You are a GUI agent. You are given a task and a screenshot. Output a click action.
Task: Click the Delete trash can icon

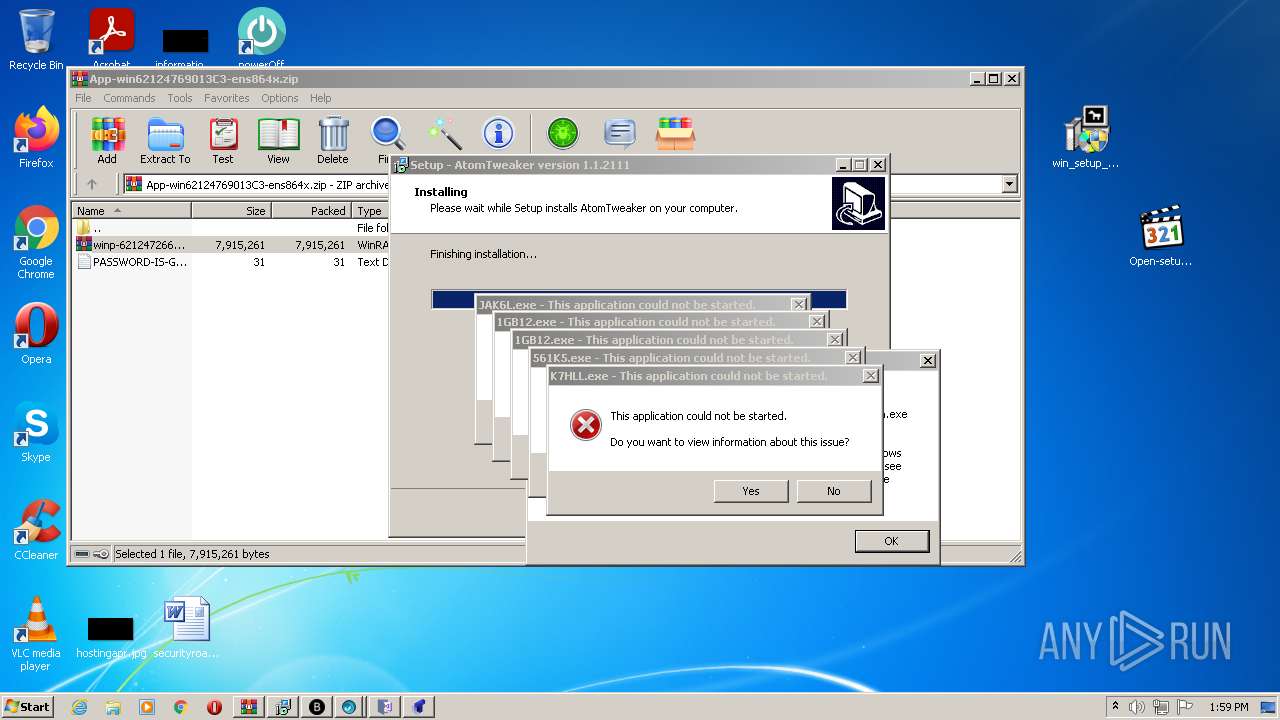pyautogui.click(x=333, y=140)
